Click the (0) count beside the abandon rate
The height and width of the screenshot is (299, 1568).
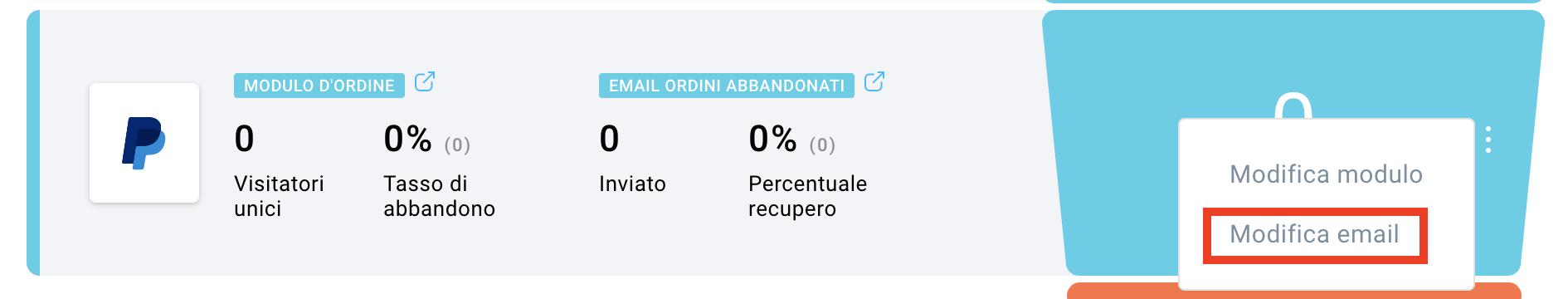[x=457, y=145]
